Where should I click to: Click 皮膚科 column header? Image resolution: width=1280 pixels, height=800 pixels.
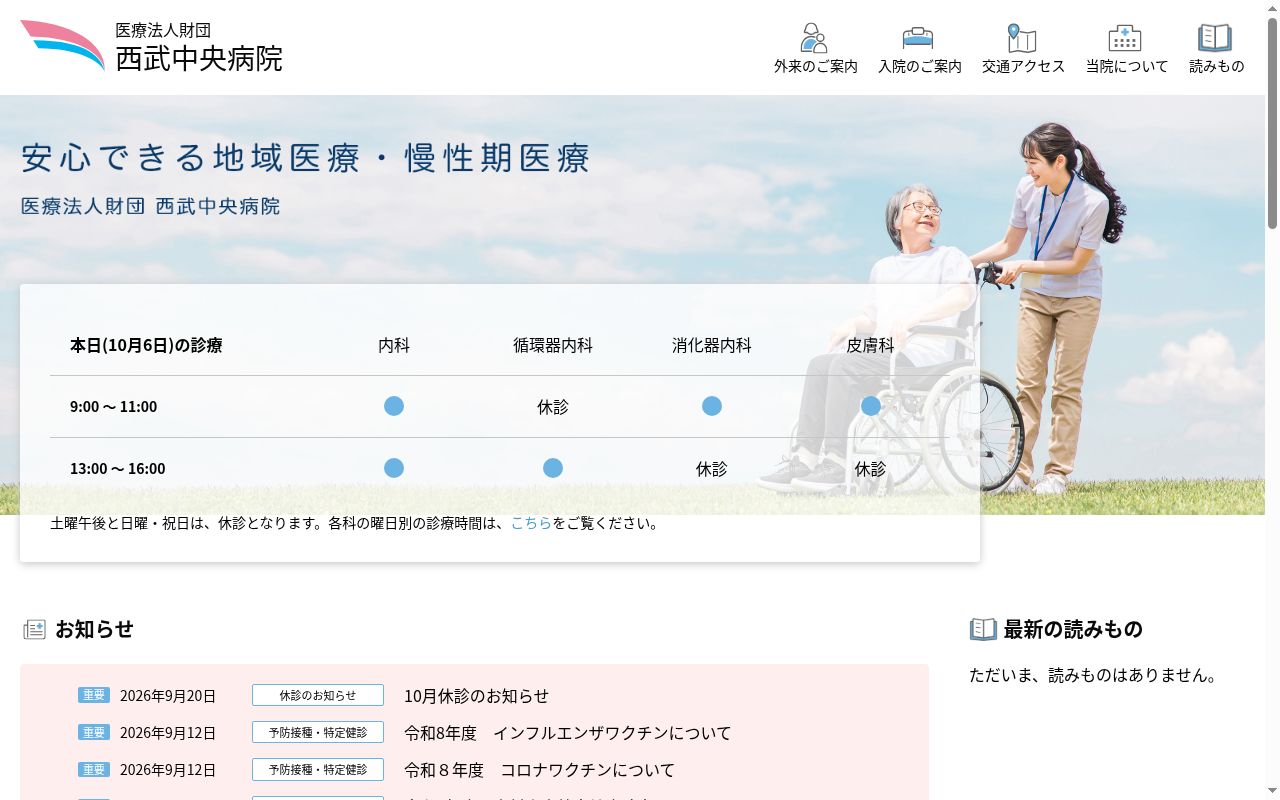tap(871, 345)
